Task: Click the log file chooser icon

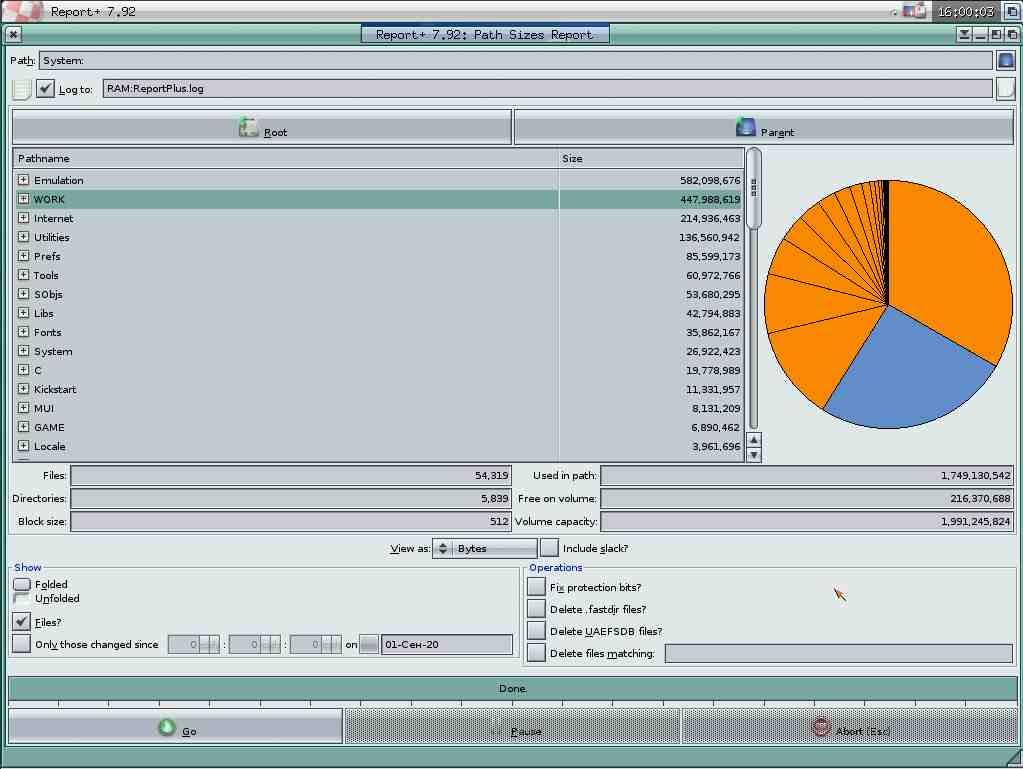Action: 1005,88
